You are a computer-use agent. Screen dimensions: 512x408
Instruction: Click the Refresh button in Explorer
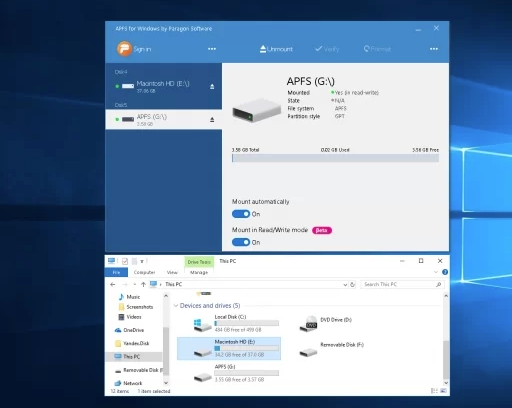[352, 285]
